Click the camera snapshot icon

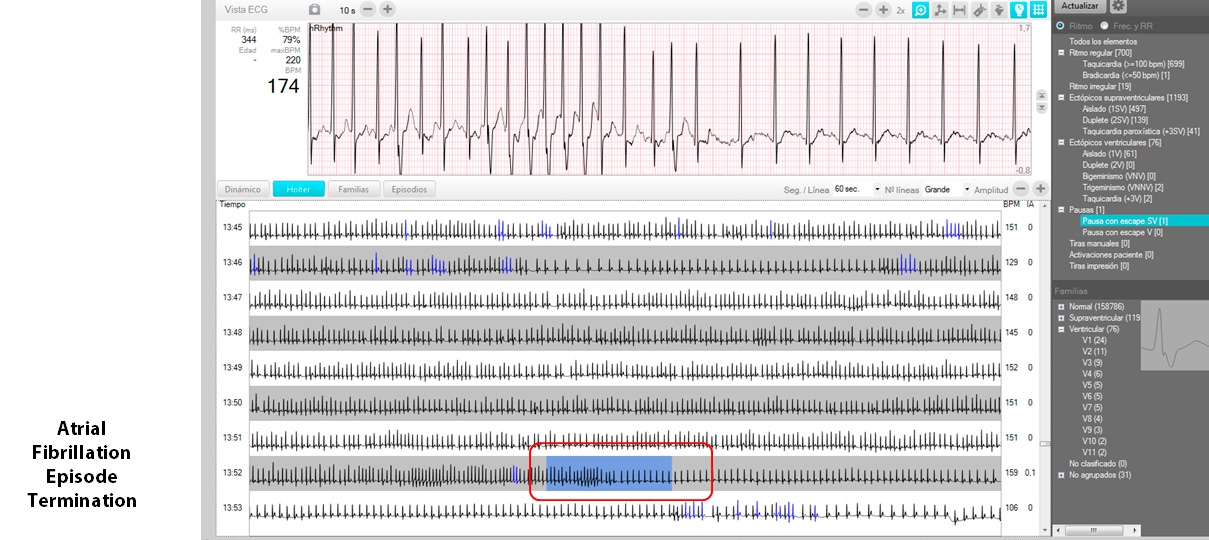[x=315, y=9]
